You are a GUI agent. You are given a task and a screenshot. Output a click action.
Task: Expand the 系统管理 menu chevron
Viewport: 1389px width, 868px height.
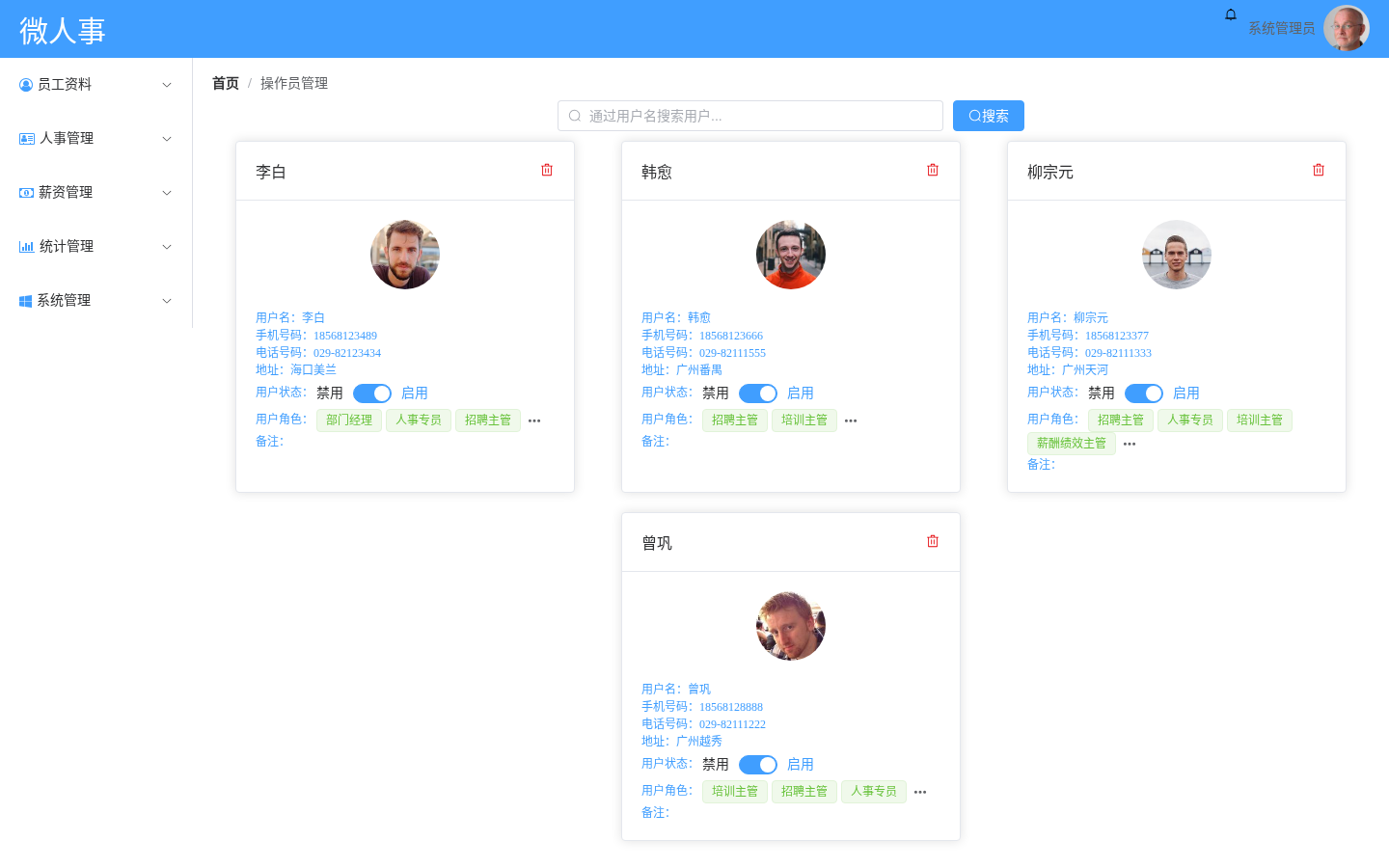click(x=167, y=301)
